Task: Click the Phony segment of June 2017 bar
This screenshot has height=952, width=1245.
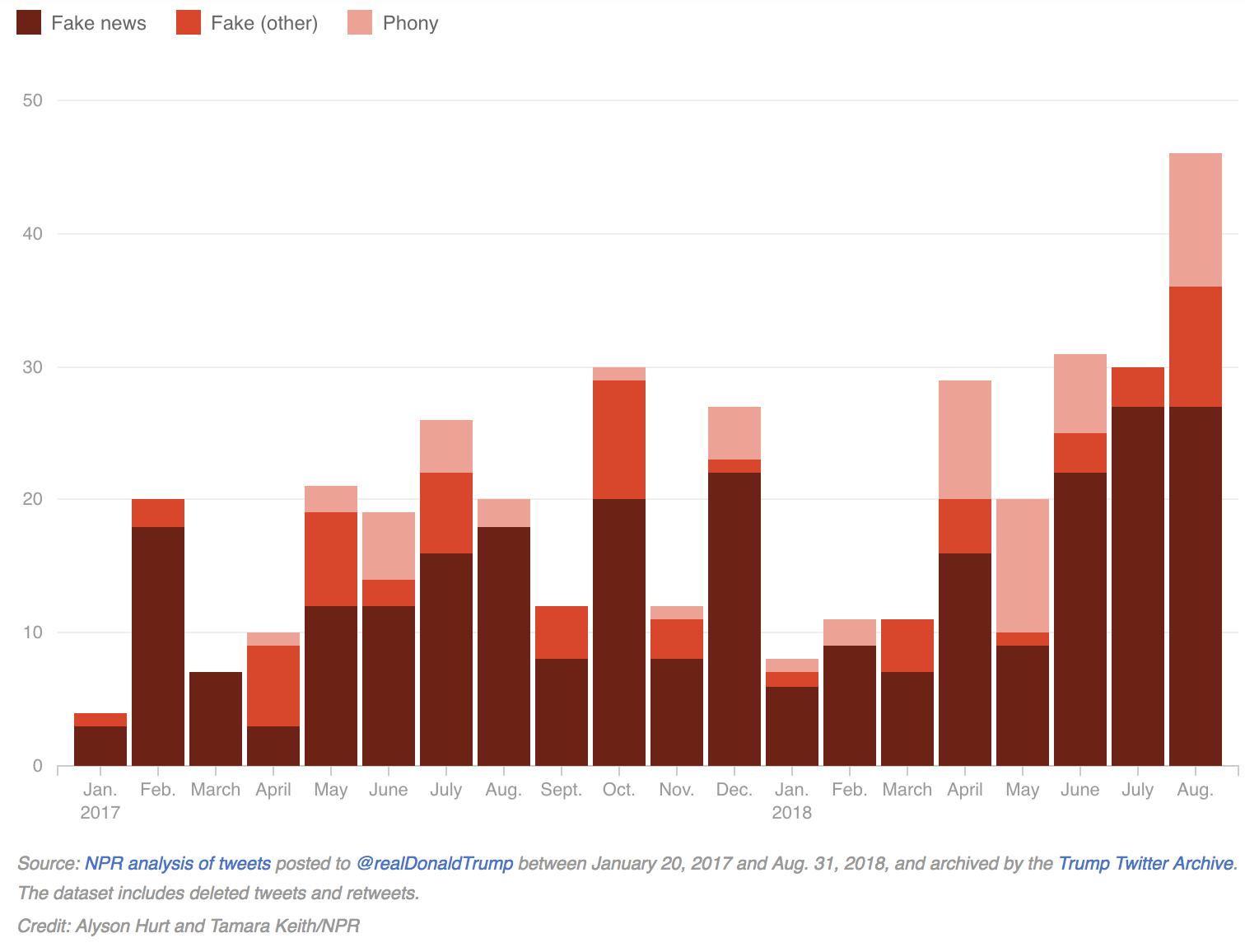Action: click(389, 546)
